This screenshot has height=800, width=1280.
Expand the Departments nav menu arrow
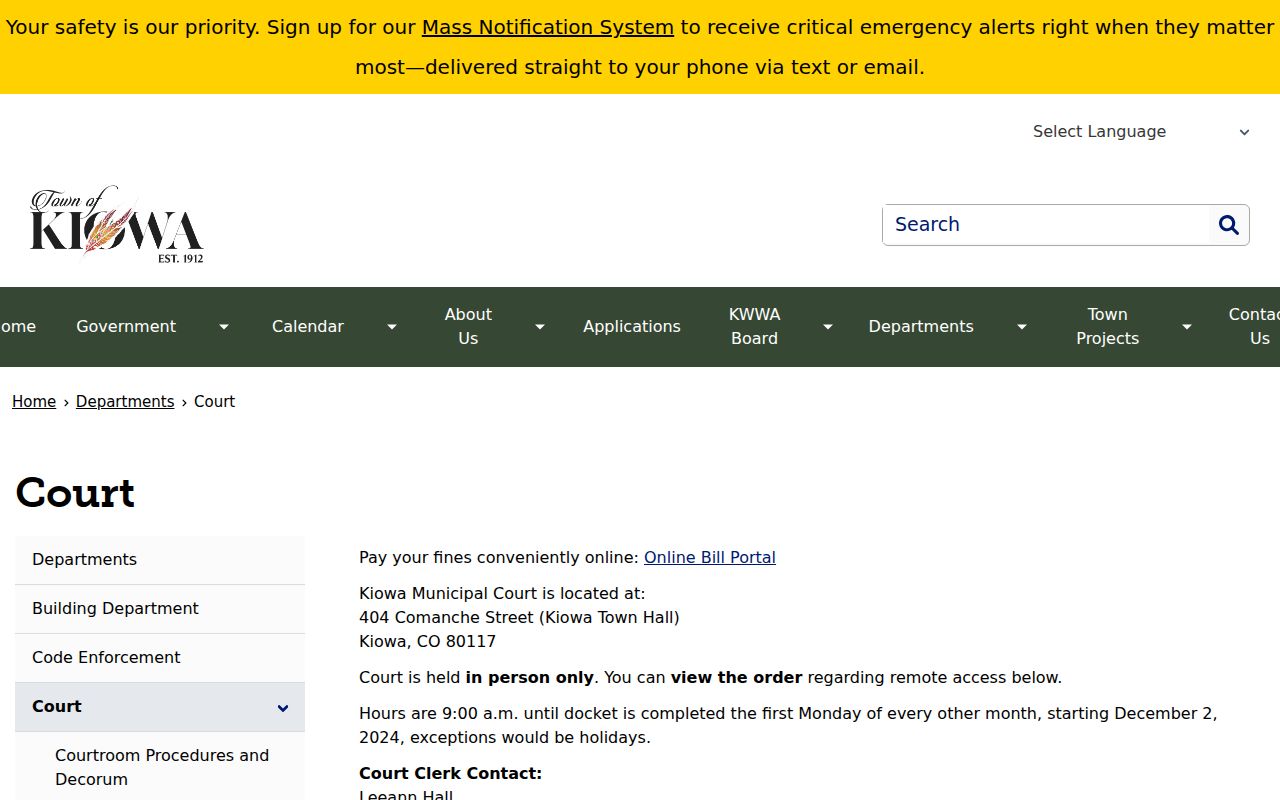tap(1022, 327)
